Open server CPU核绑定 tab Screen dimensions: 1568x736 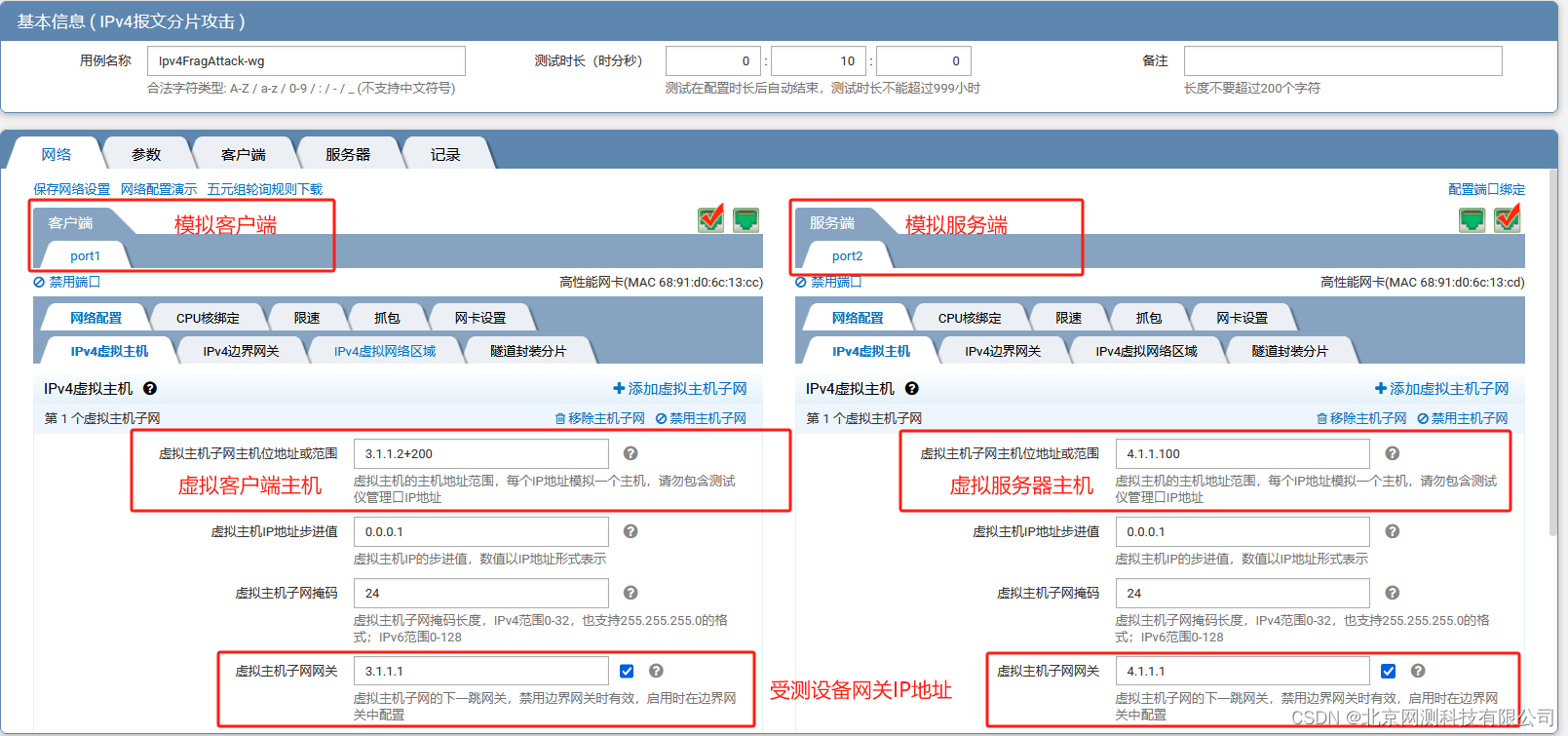[x=970, y=318]
